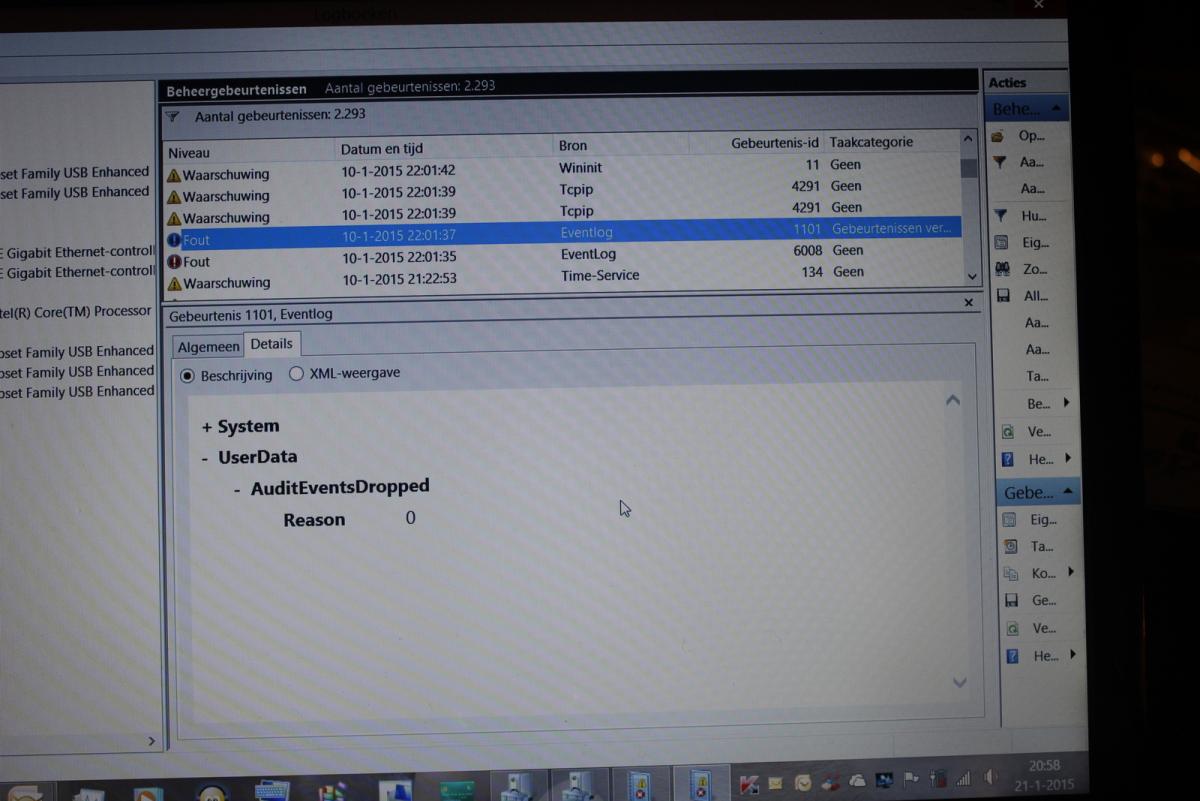Viewport: 1200px width, 801px height.
Task: Click the error icon on the 6008 row
Action: (174, 262)
